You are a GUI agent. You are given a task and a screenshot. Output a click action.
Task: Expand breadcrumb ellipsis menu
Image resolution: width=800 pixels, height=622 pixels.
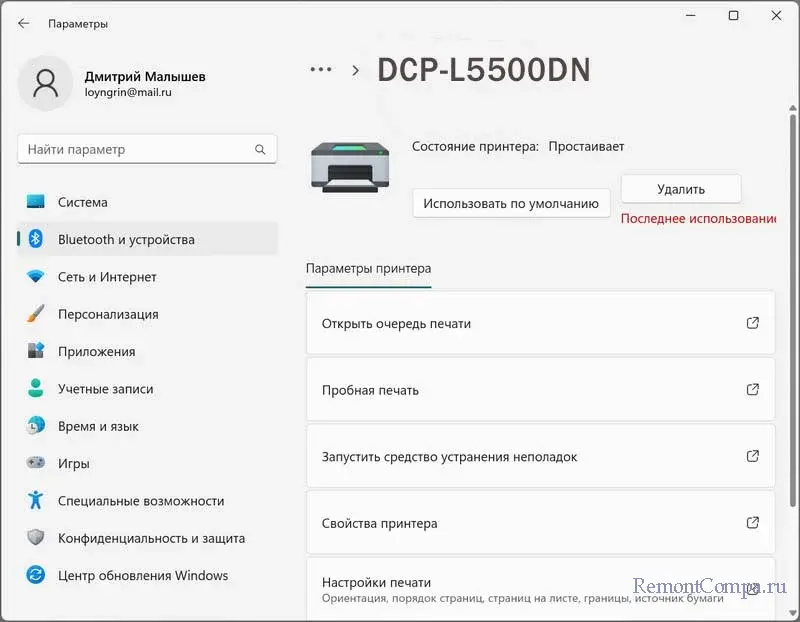point(320,70)
